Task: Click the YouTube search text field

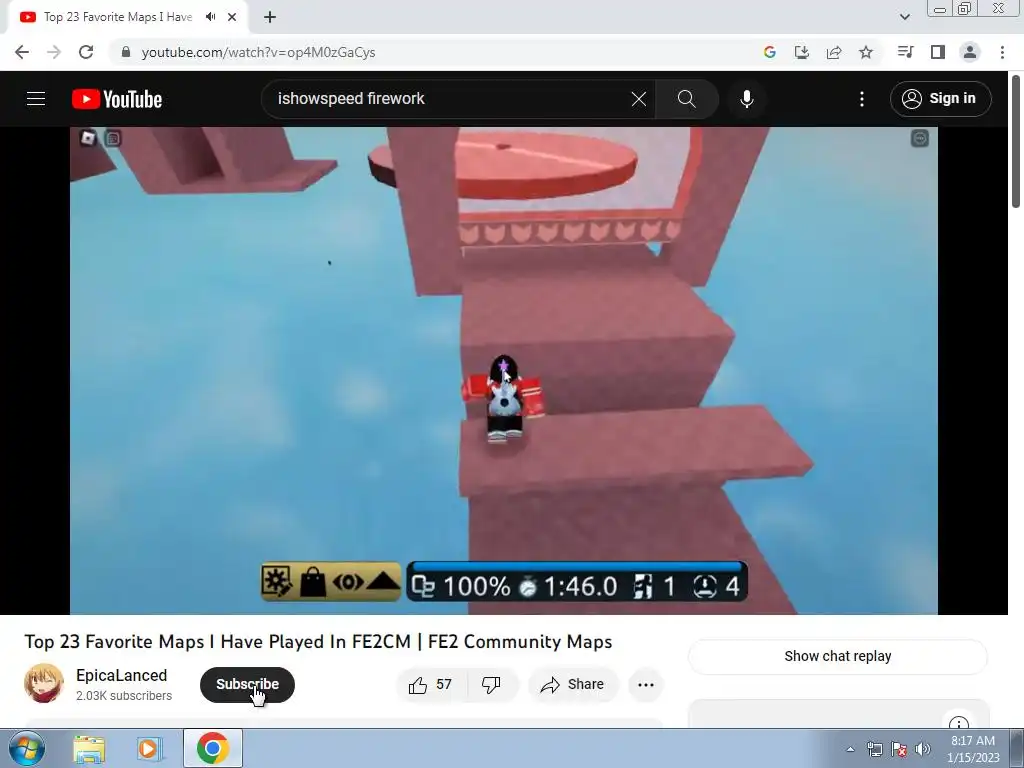Action: coord(451,99)
